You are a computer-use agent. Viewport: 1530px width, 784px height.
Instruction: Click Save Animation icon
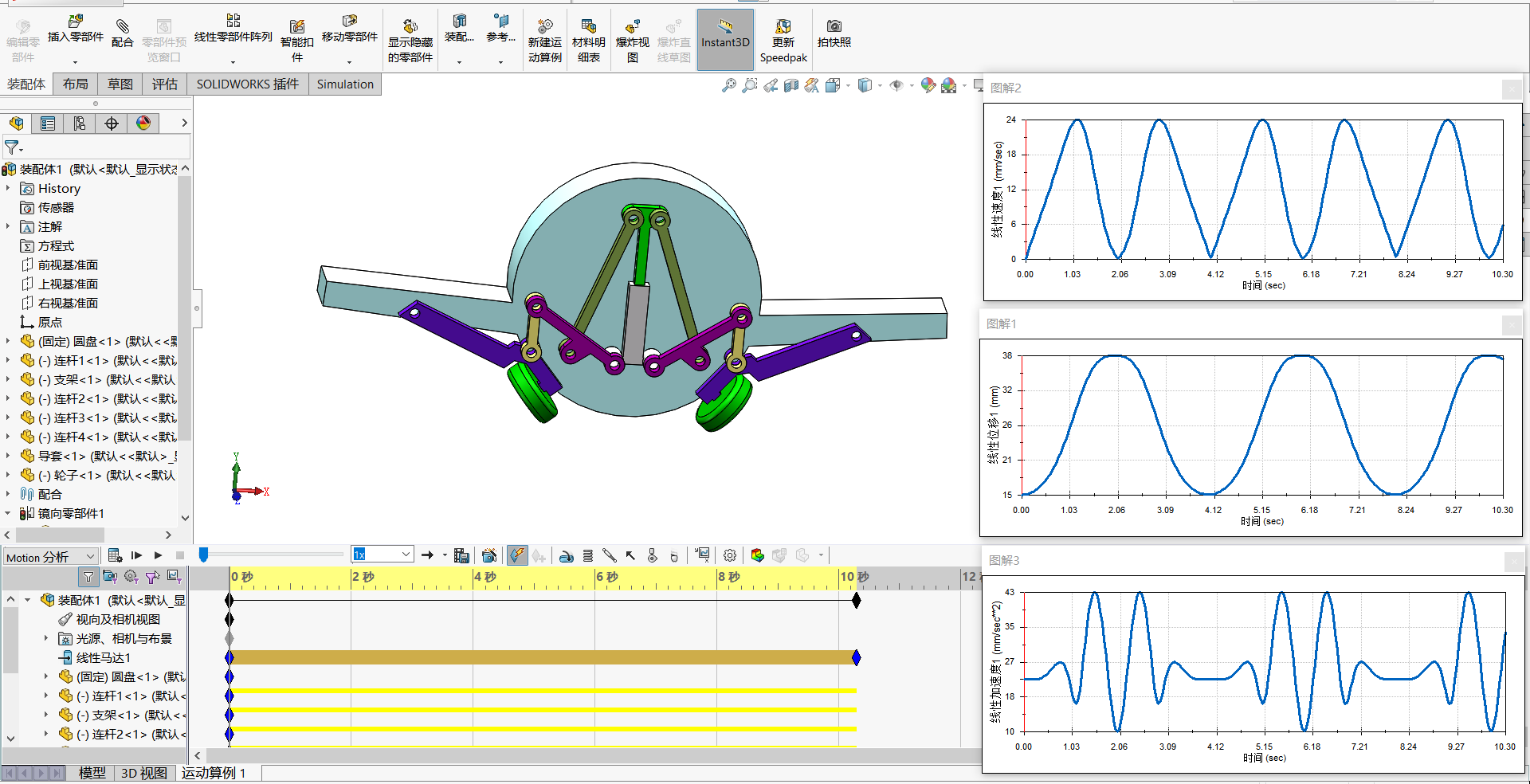[x=461, y=555]
